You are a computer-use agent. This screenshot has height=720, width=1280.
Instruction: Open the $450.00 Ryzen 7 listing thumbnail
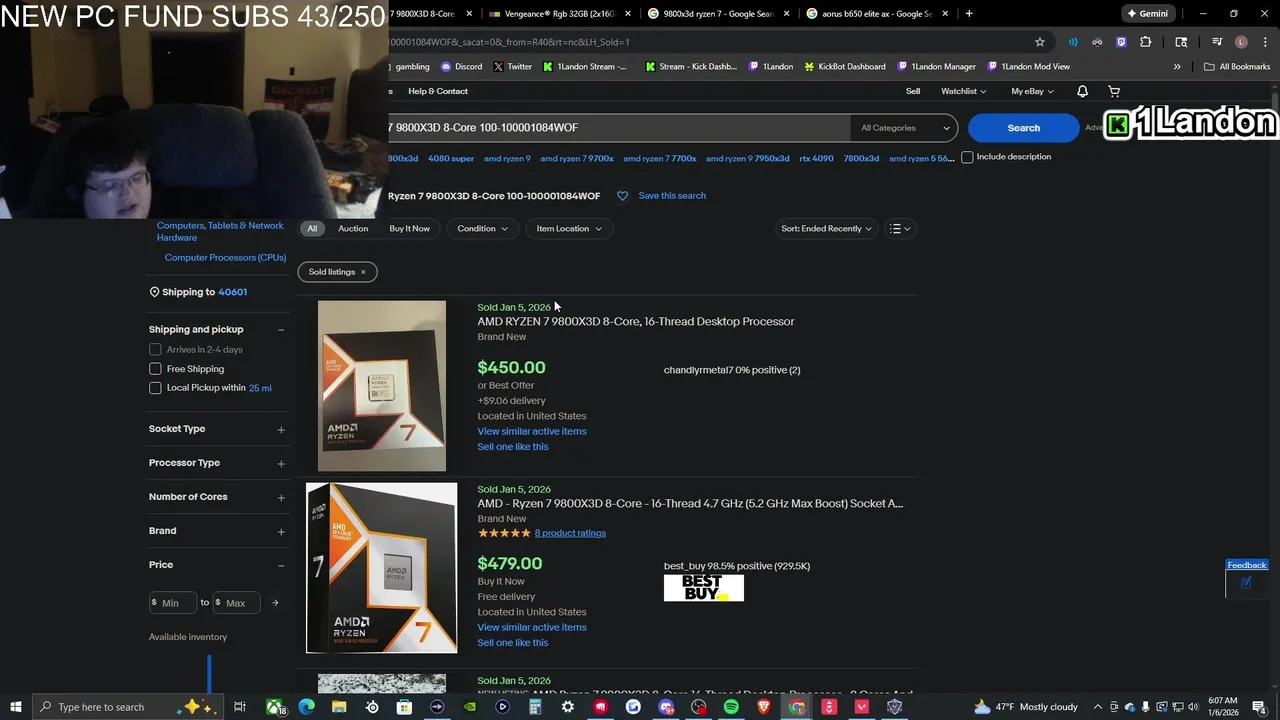click(382, 386)
